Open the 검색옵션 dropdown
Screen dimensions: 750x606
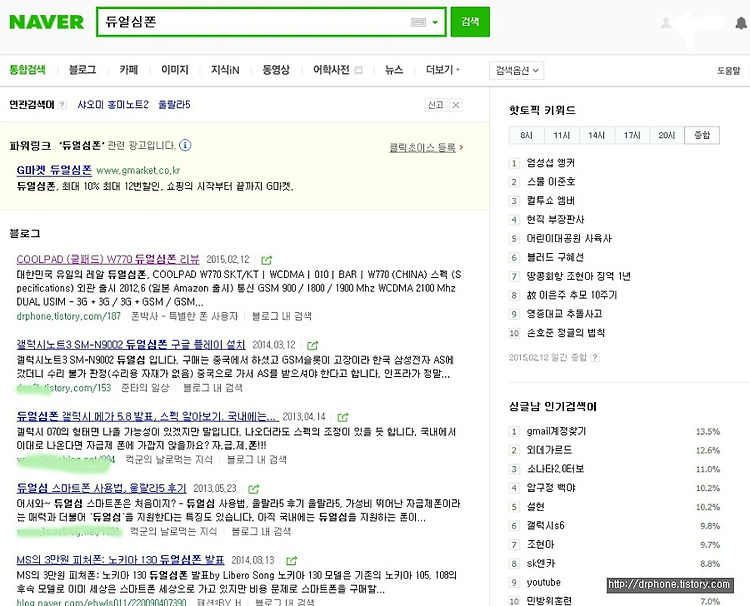point(517,71)
